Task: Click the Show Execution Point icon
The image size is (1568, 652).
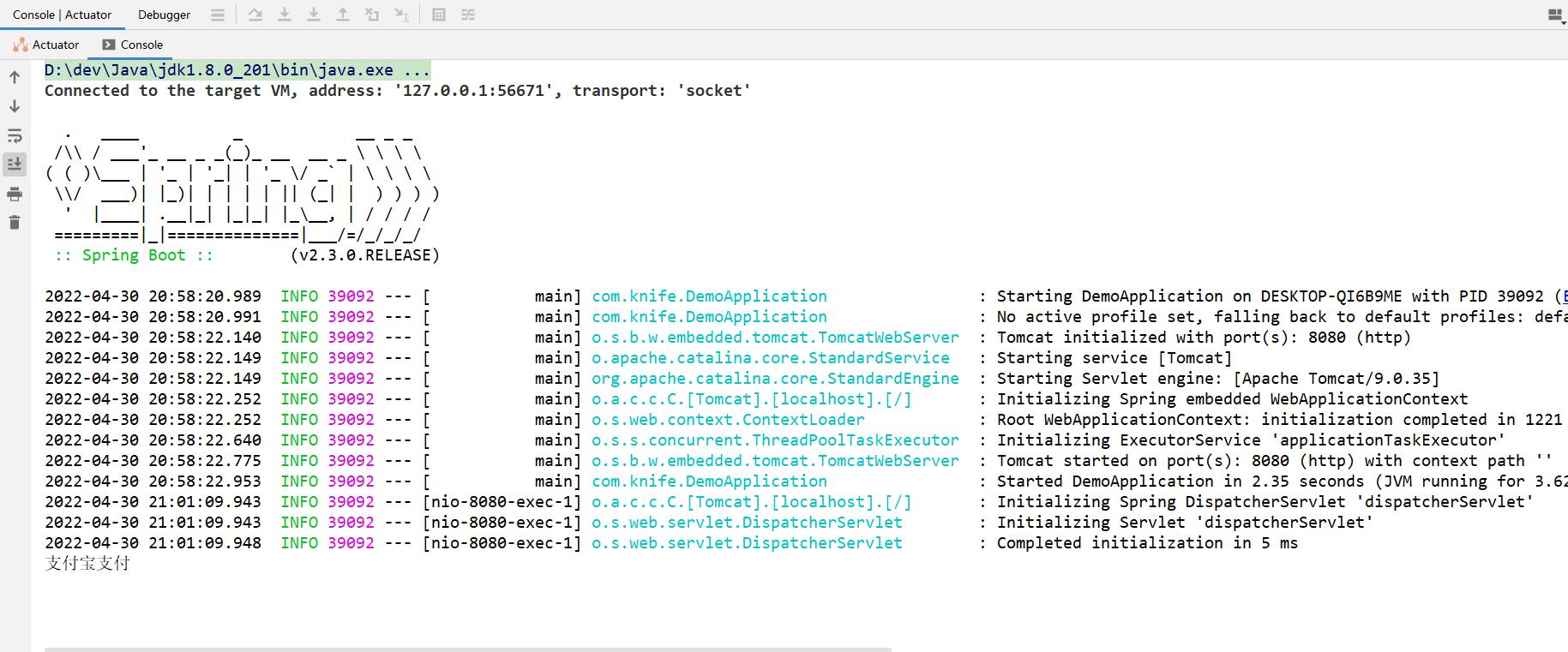Action: tap(218, 15)
